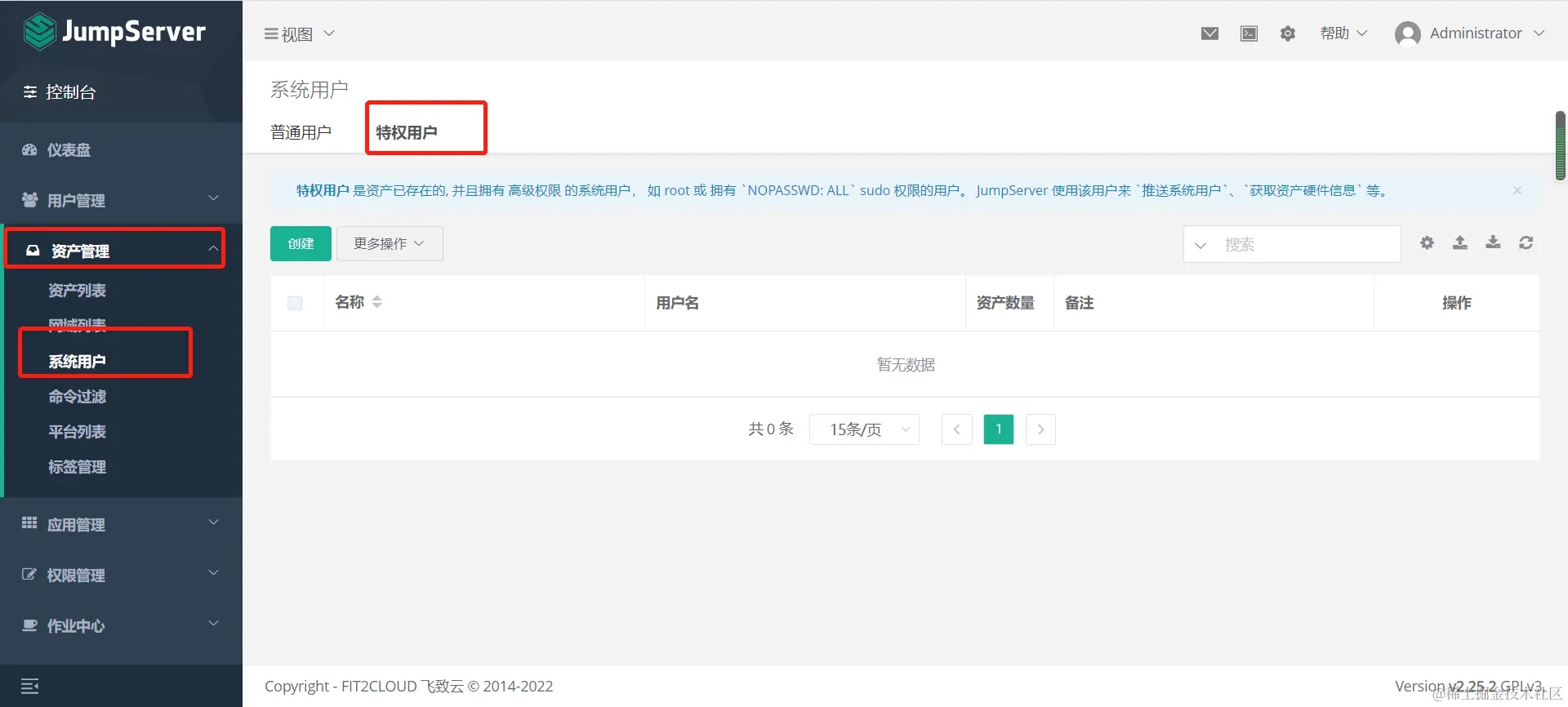Sort table by 名称 column

click(376, 302)
